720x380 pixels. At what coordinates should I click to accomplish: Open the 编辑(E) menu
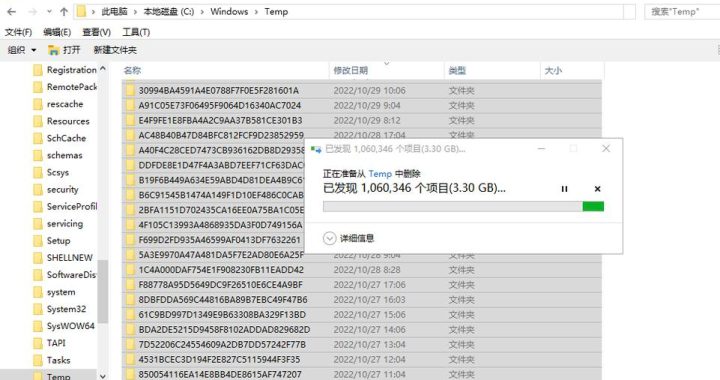click(x=57, y=32)
